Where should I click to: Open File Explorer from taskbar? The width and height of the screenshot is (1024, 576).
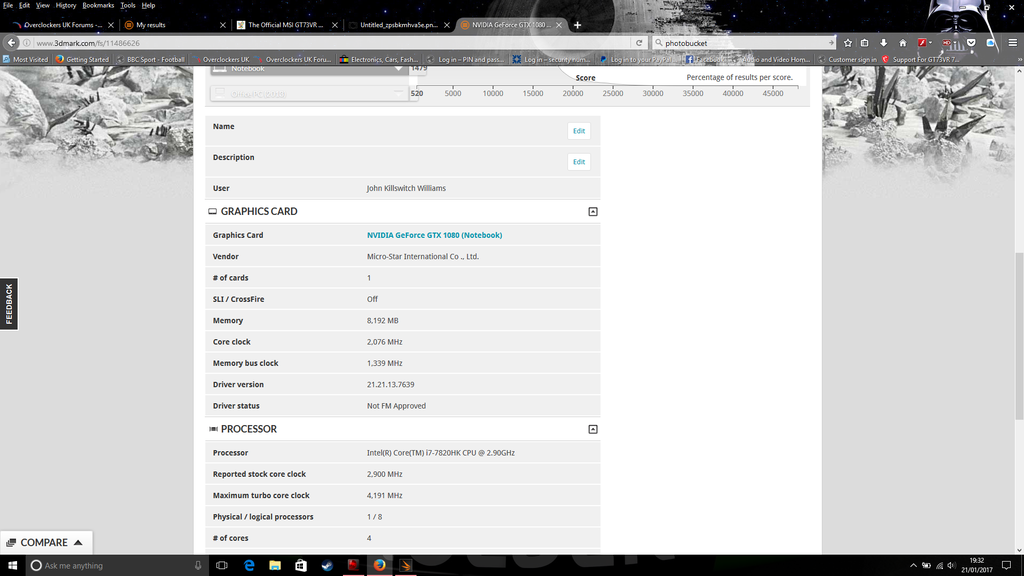coord(275,565)
